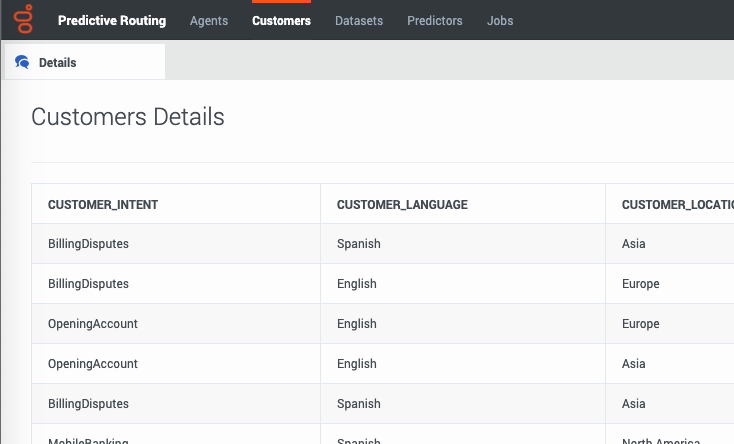Select BillingDisputes in the English Europe row
This screenshot has height=444, width=734.
click(x=88, y=284)
